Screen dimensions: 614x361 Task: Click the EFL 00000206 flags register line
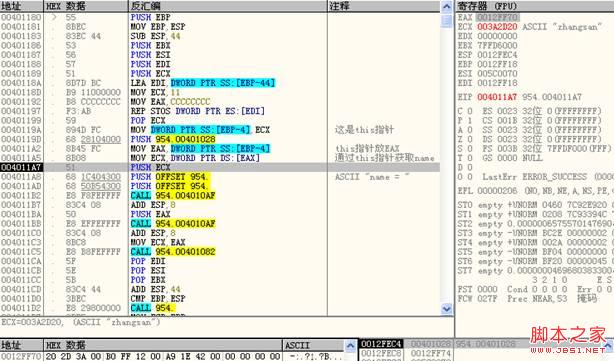(536, 191)
